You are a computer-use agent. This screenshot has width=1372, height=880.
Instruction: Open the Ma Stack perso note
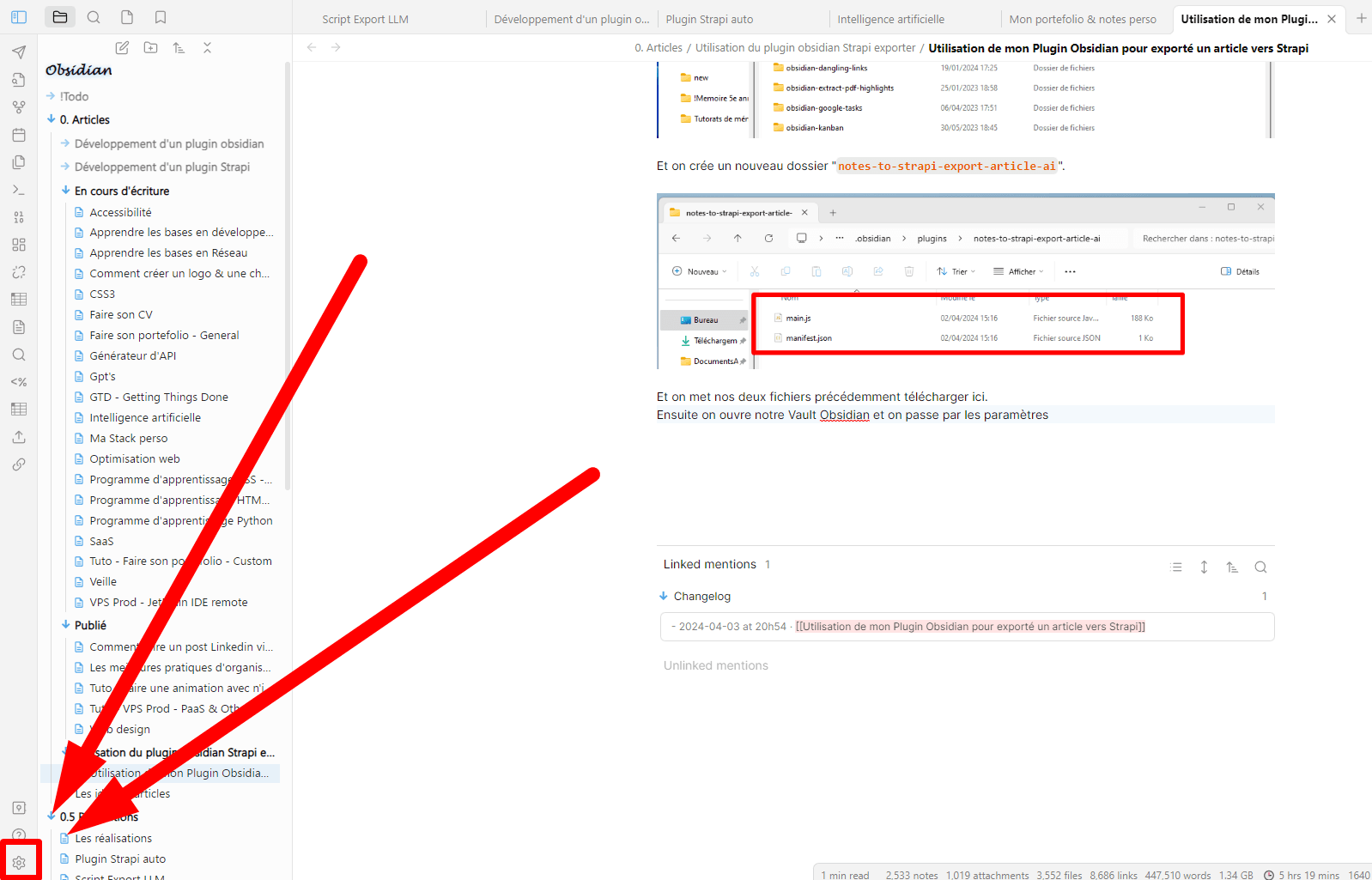click(129, 438)
